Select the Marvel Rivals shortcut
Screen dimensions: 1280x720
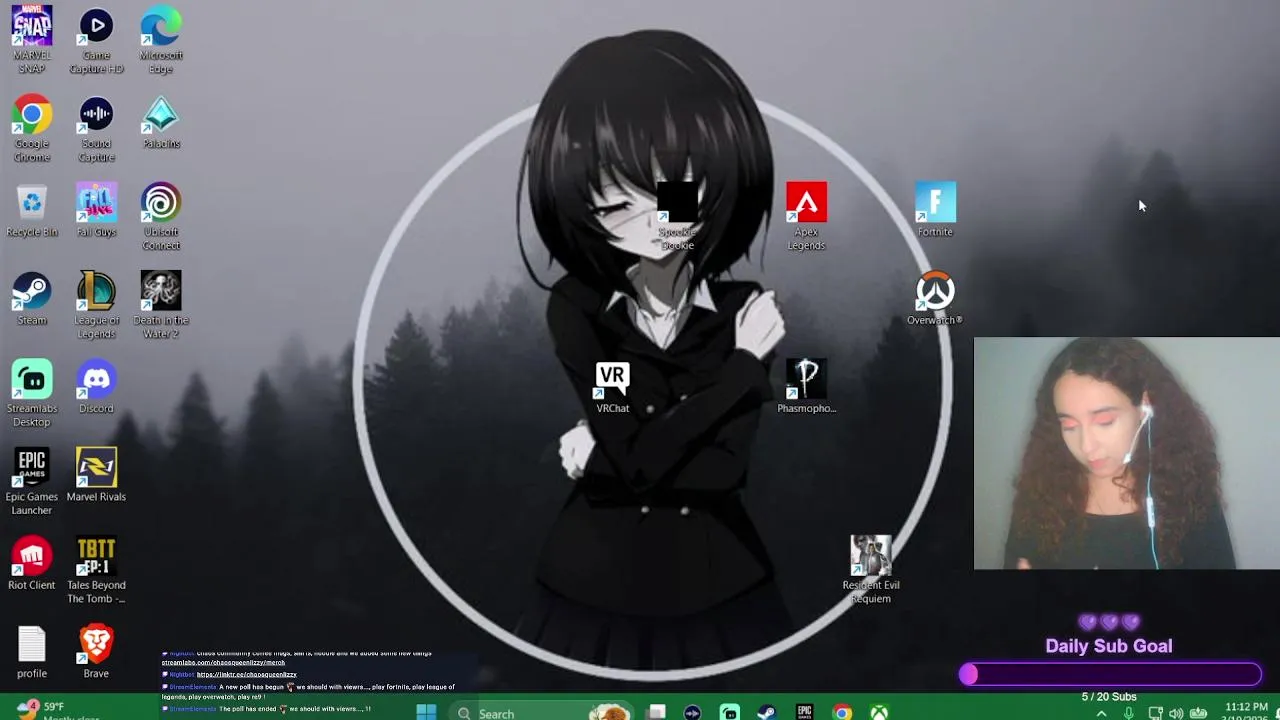pos(96,475)
